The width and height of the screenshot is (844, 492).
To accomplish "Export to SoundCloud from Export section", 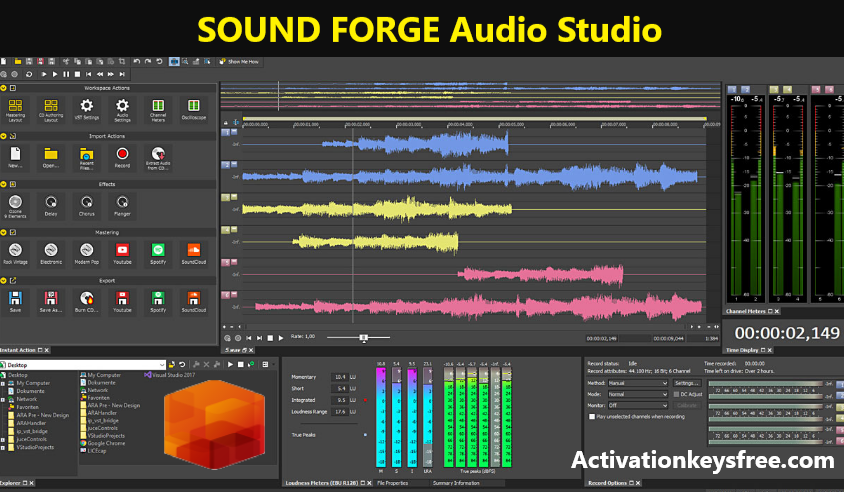I will click(193, 301).
